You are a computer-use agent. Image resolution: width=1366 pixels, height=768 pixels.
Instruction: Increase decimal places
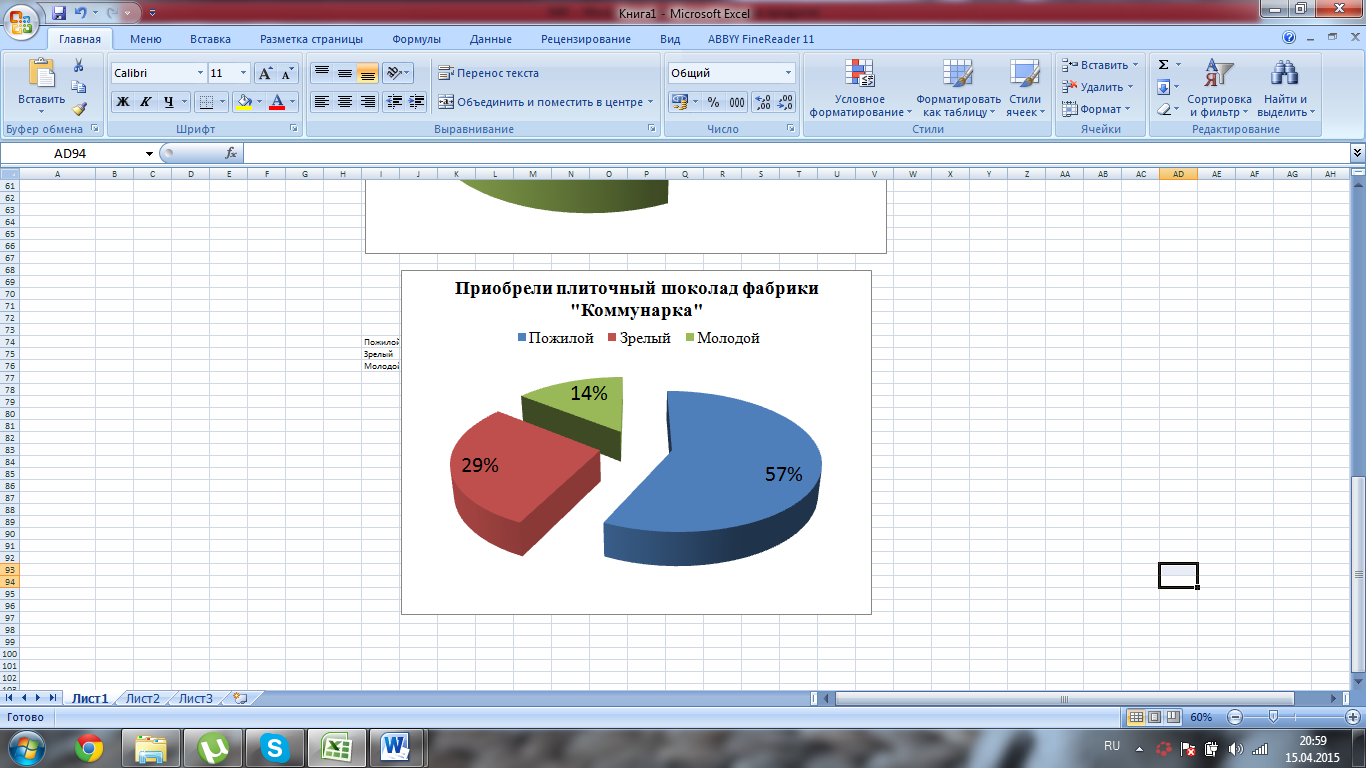pyautogui.click(x=762, y=102)
